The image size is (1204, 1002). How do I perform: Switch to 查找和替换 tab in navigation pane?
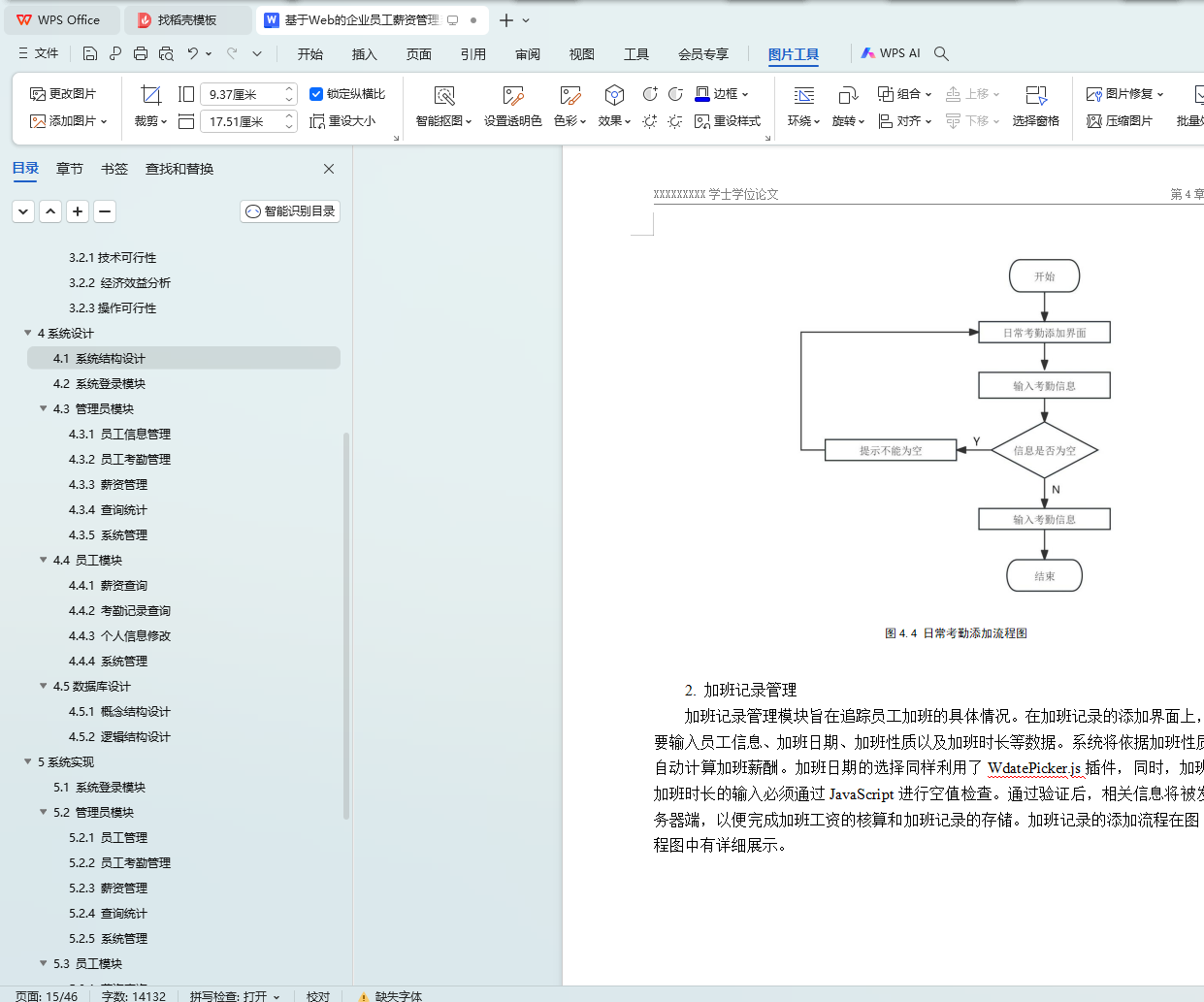[x=179, y=169]
